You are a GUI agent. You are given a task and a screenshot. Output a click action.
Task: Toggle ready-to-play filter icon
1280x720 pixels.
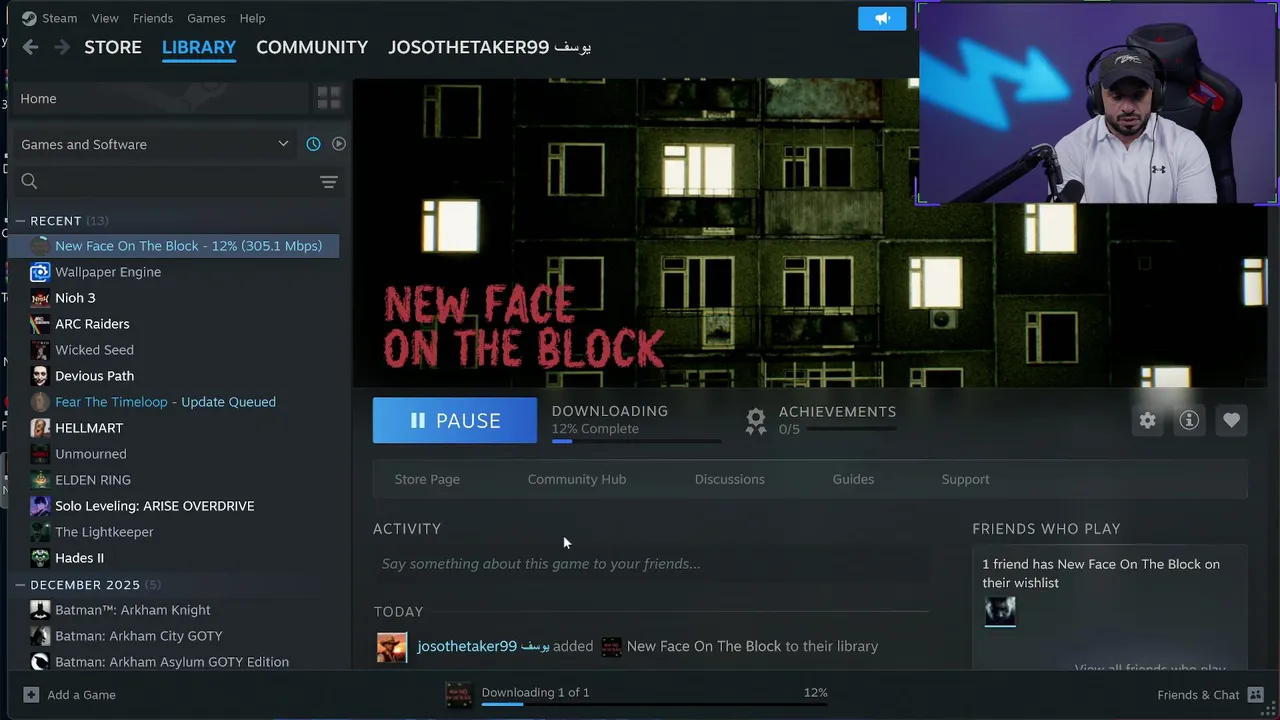coord(339,144)
